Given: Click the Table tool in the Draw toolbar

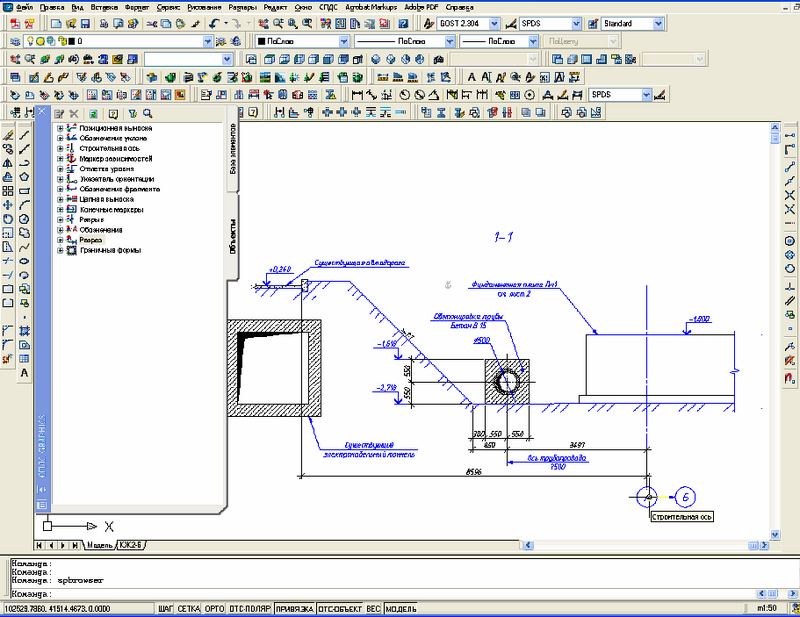Looking at the screenshot, I should (x=24, y=359).
